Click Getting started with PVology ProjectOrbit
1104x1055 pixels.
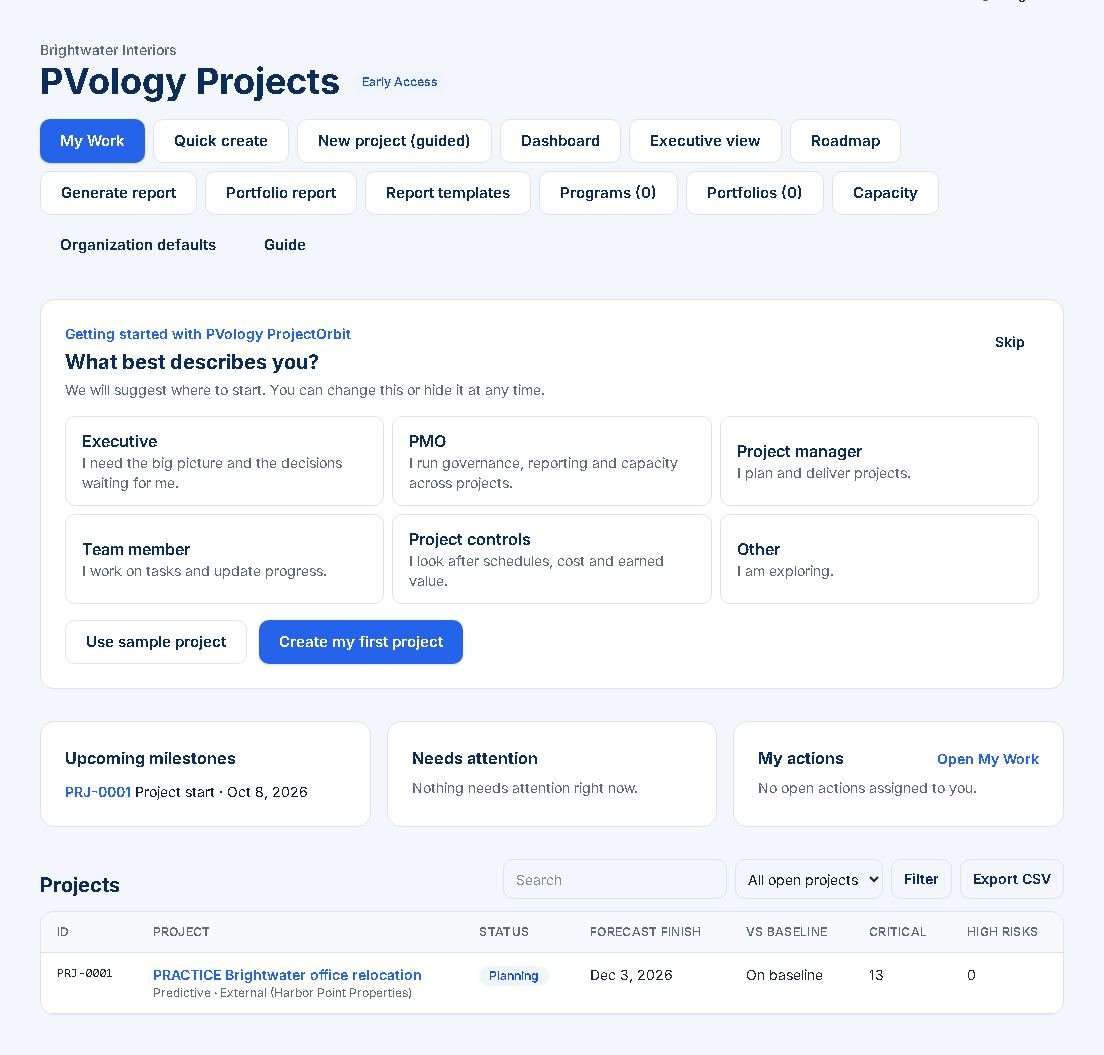pos(208,335)
